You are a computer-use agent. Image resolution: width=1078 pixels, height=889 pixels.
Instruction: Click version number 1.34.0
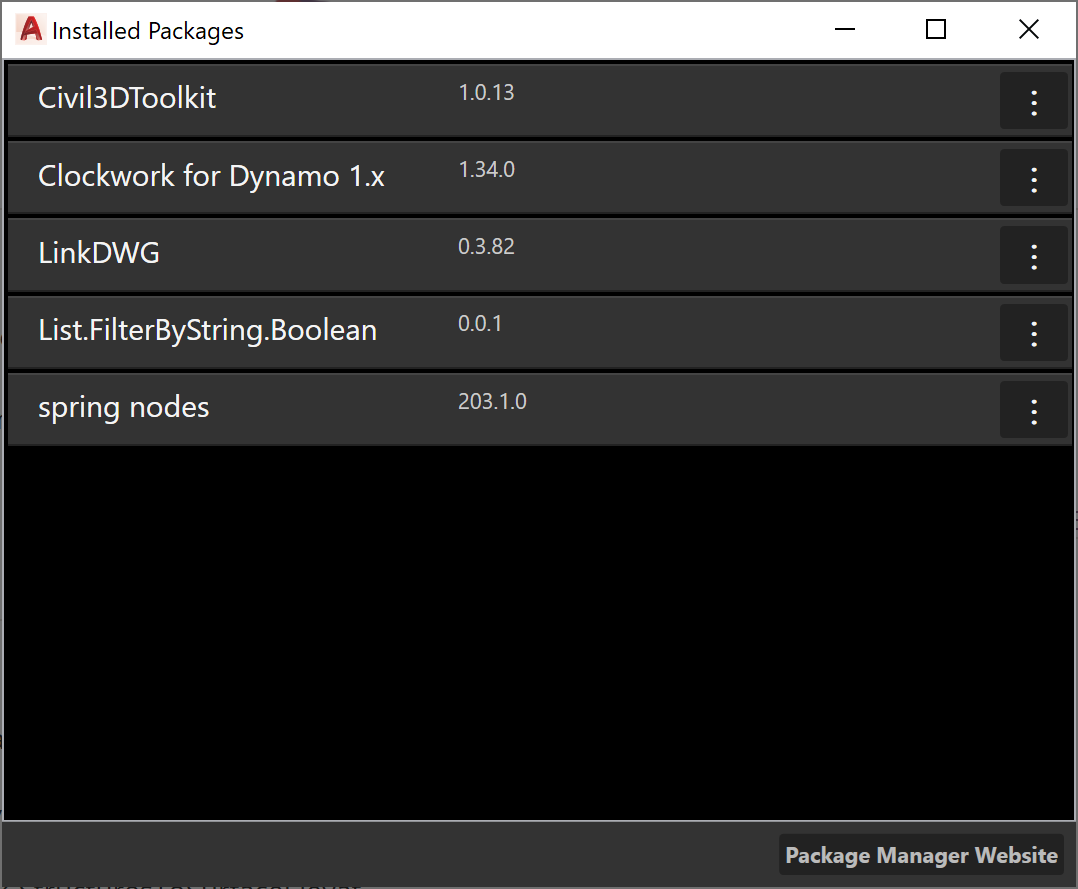point(487,170)
